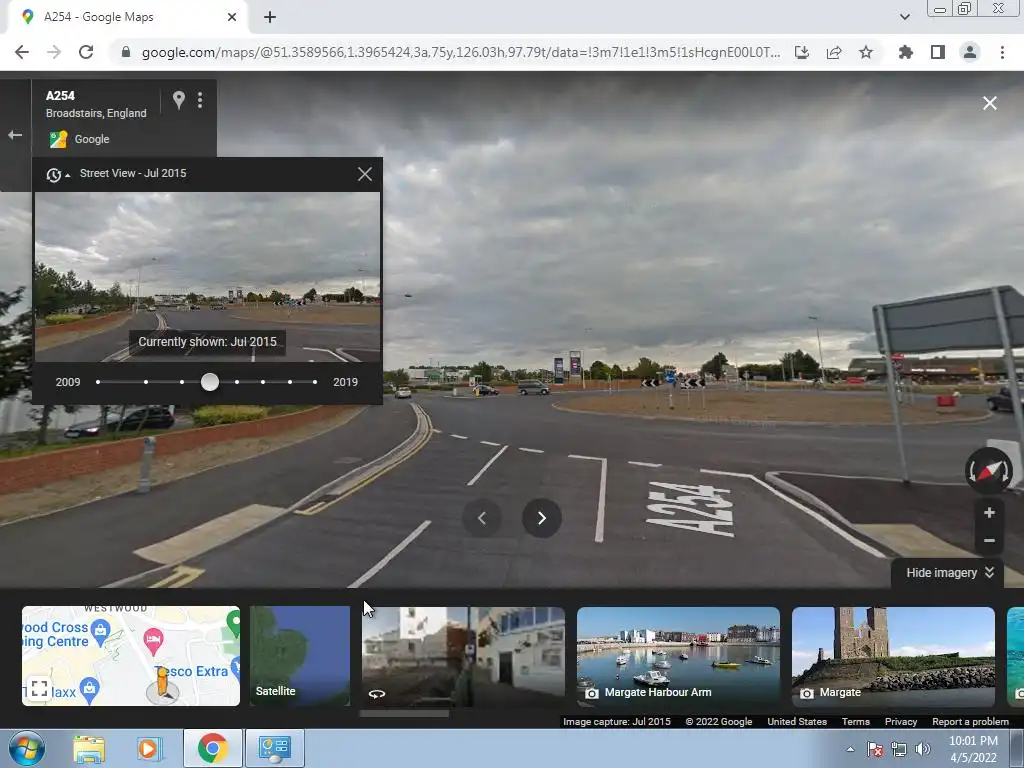Move to previous Street View position
This screenshot has width=1024, height=768.
click(482, 519)
